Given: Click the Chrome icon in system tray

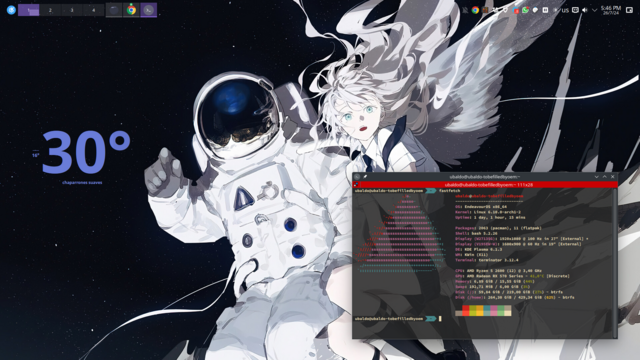Looking at the screenshot, I should [475, 10].
